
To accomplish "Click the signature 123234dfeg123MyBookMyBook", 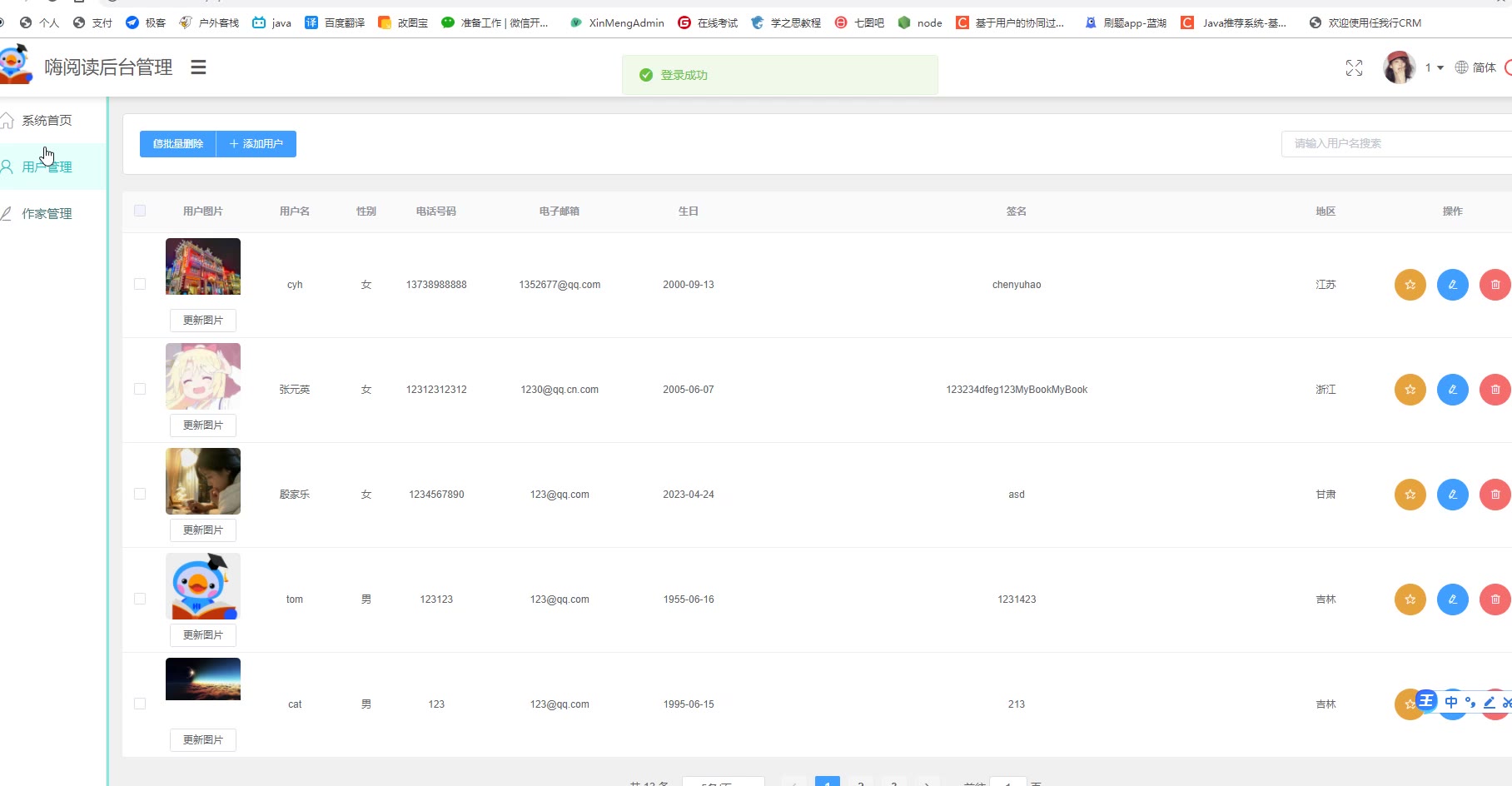I will pyautogui.click(x=1017, y=390).
